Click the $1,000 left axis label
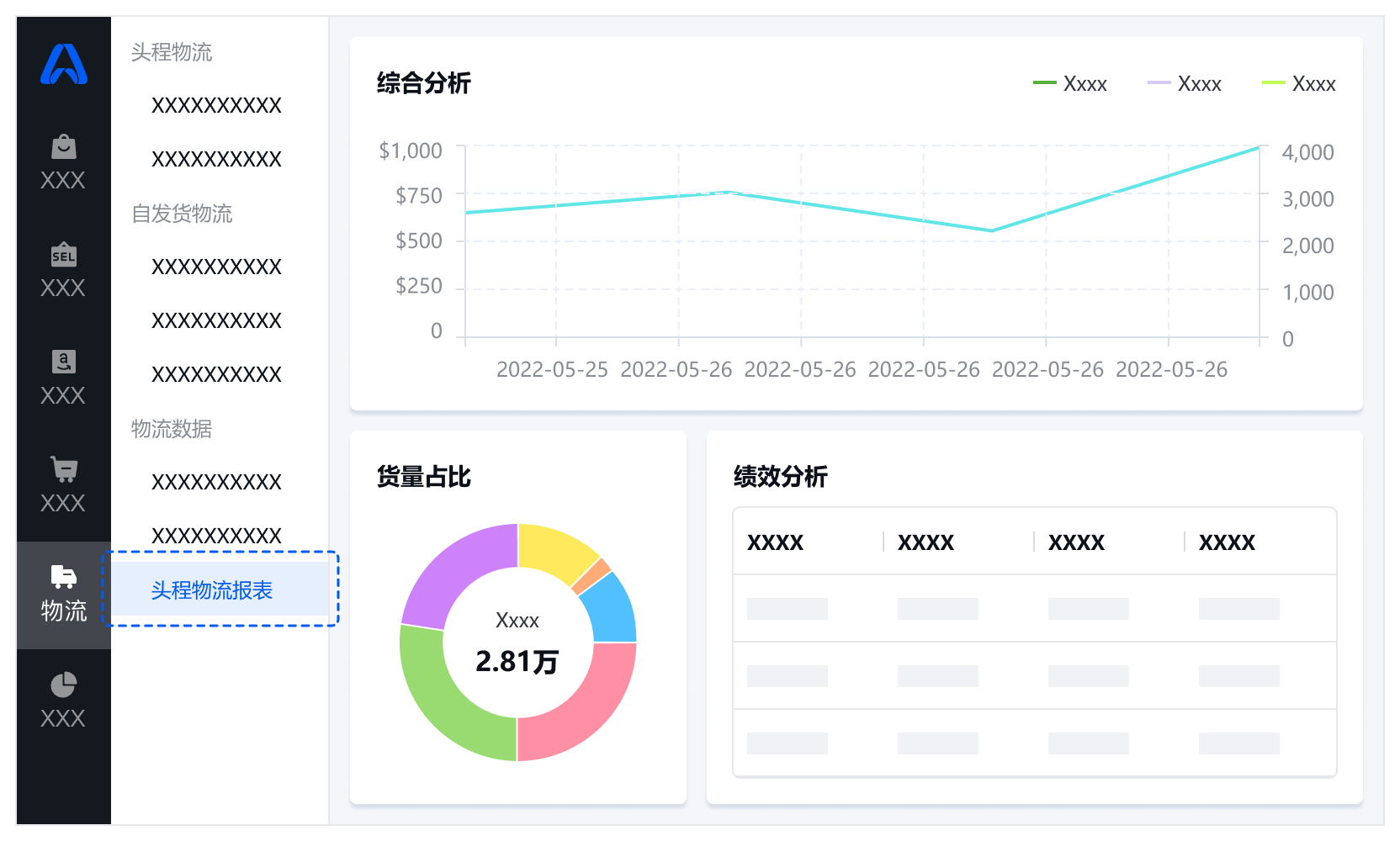The width and height of the screenshot is (1400, 841). 411,151
